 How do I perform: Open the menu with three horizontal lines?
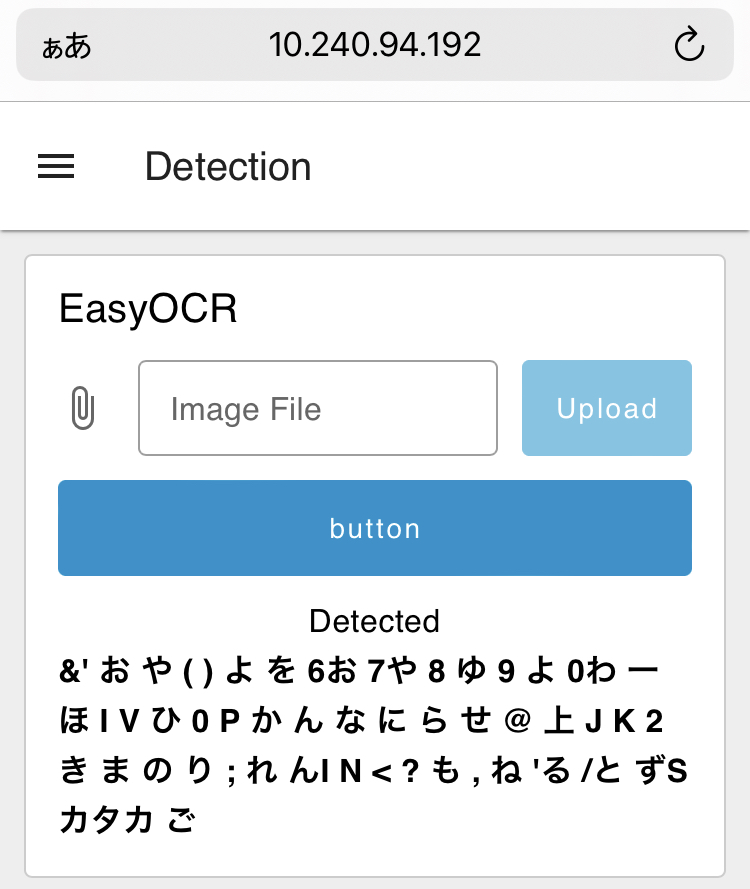pos(55,166)
